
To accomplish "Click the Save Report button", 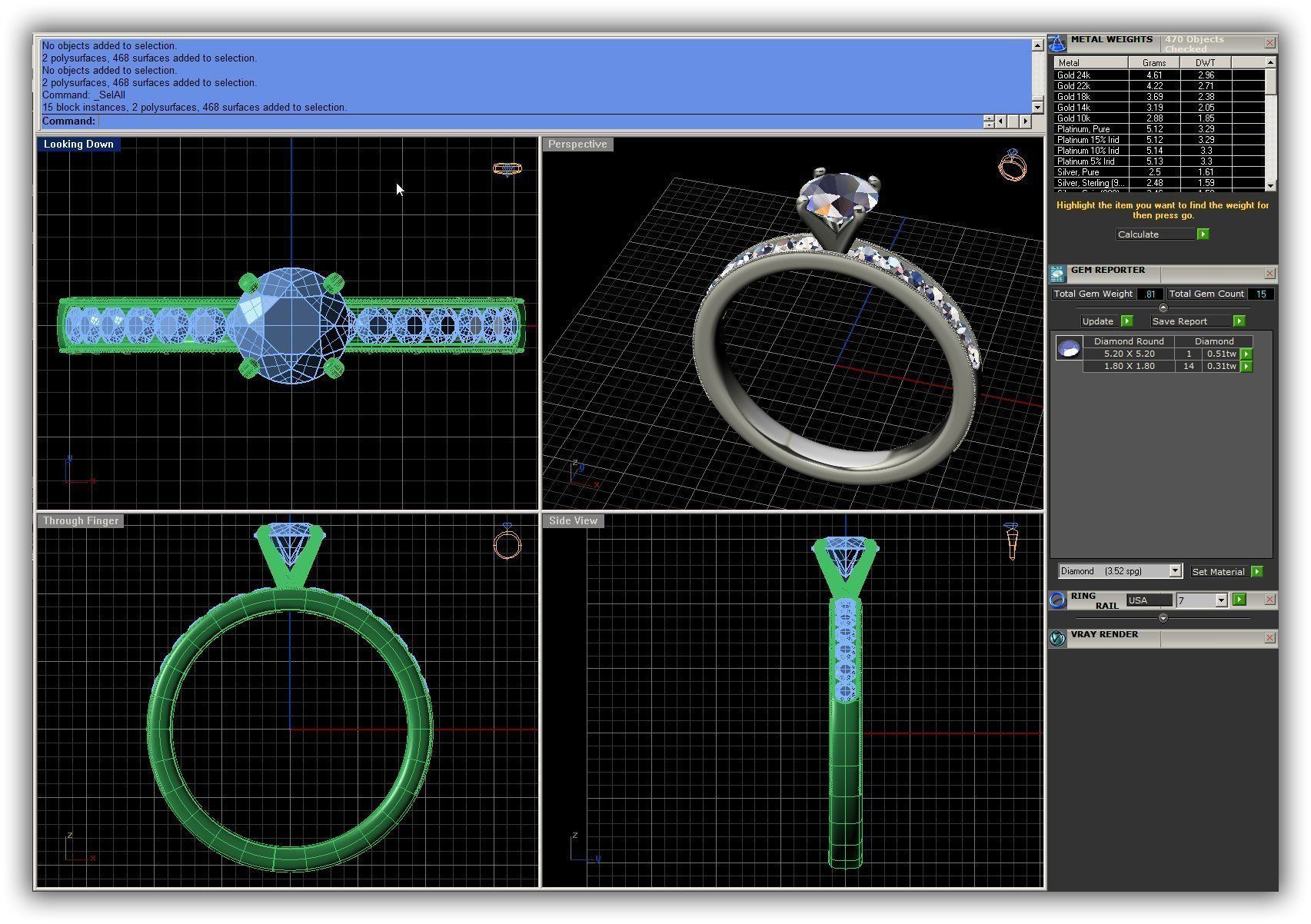I will (1191, 321).
